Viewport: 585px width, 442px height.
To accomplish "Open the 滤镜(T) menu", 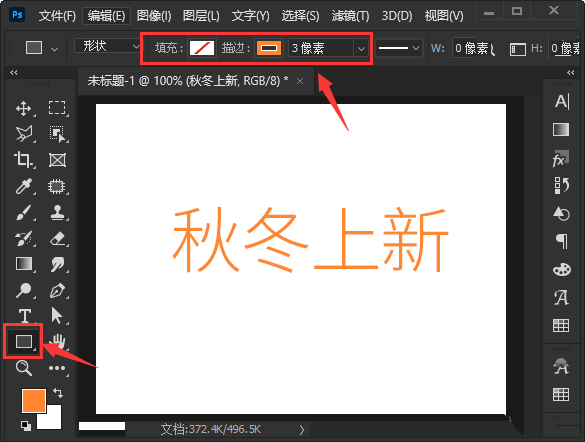I will [x=350, y=16].
